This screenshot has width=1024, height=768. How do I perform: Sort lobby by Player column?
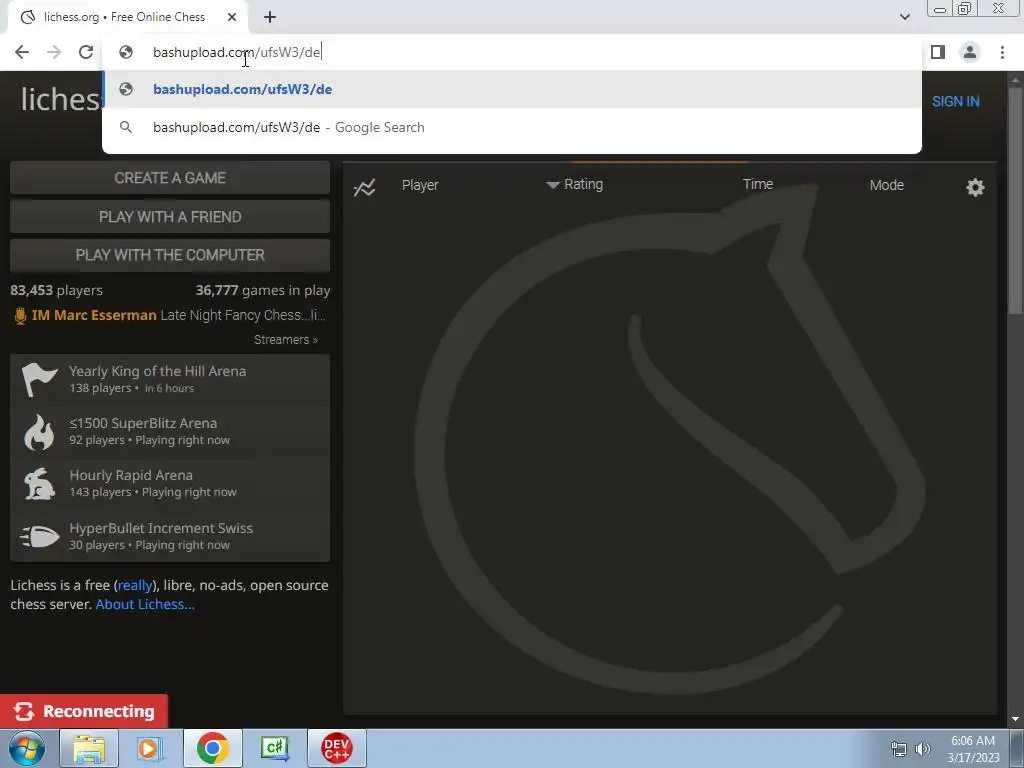[x=420, y=185]
